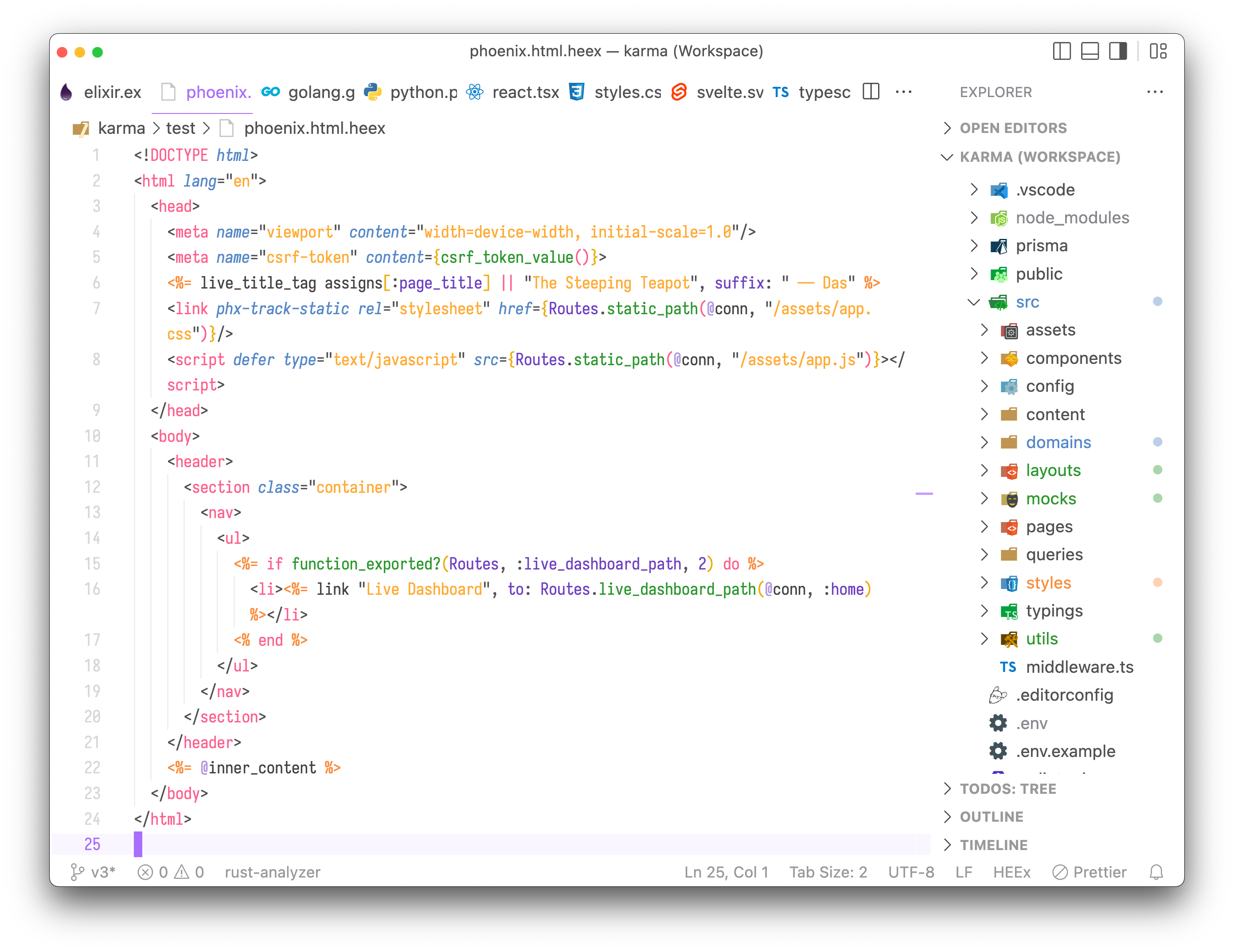Click the purple marker in overview ruler
Screen dimensions: 1234x952
tap(924, 494)
